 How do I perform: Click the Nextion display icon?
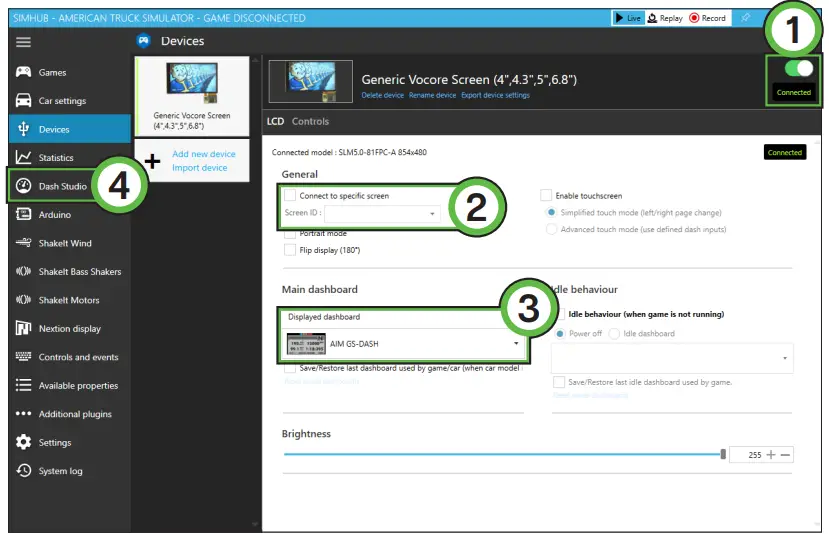click(x=23, y=328)
